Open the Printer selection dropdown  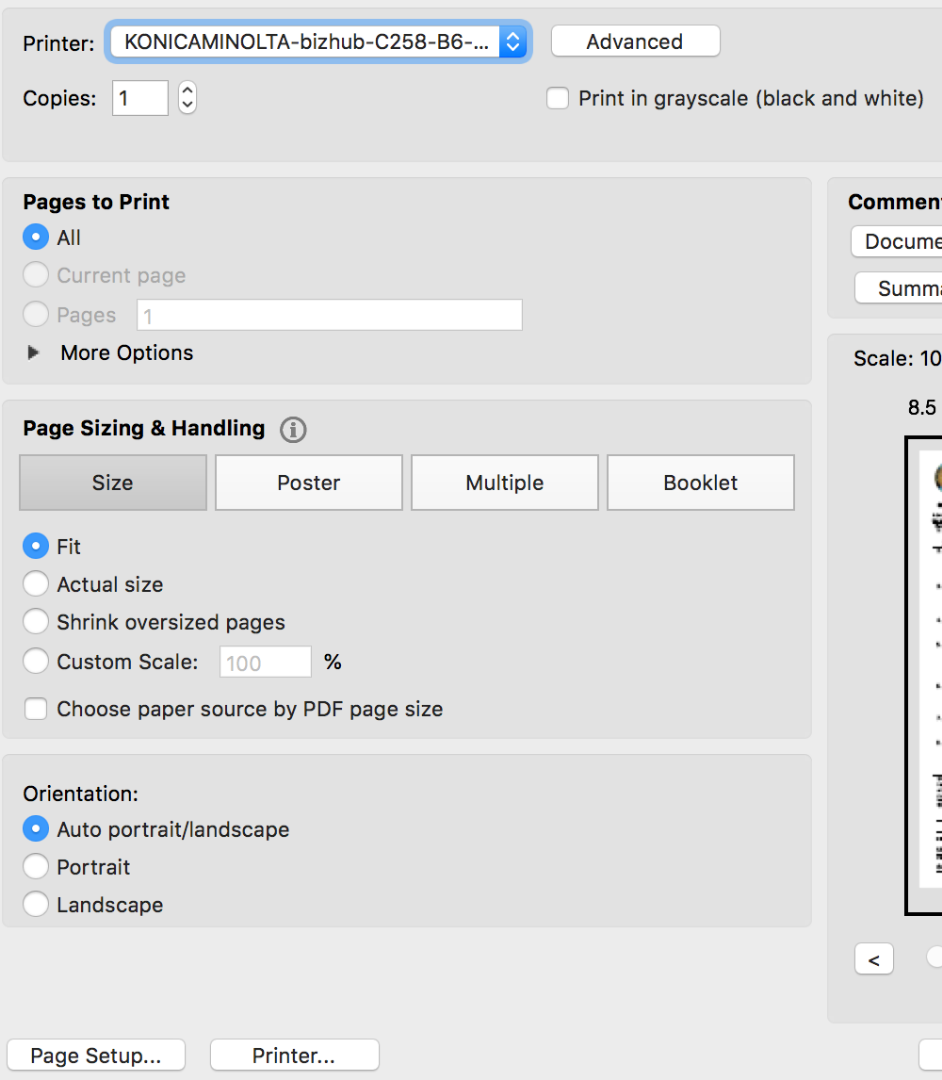coord(318,42)
